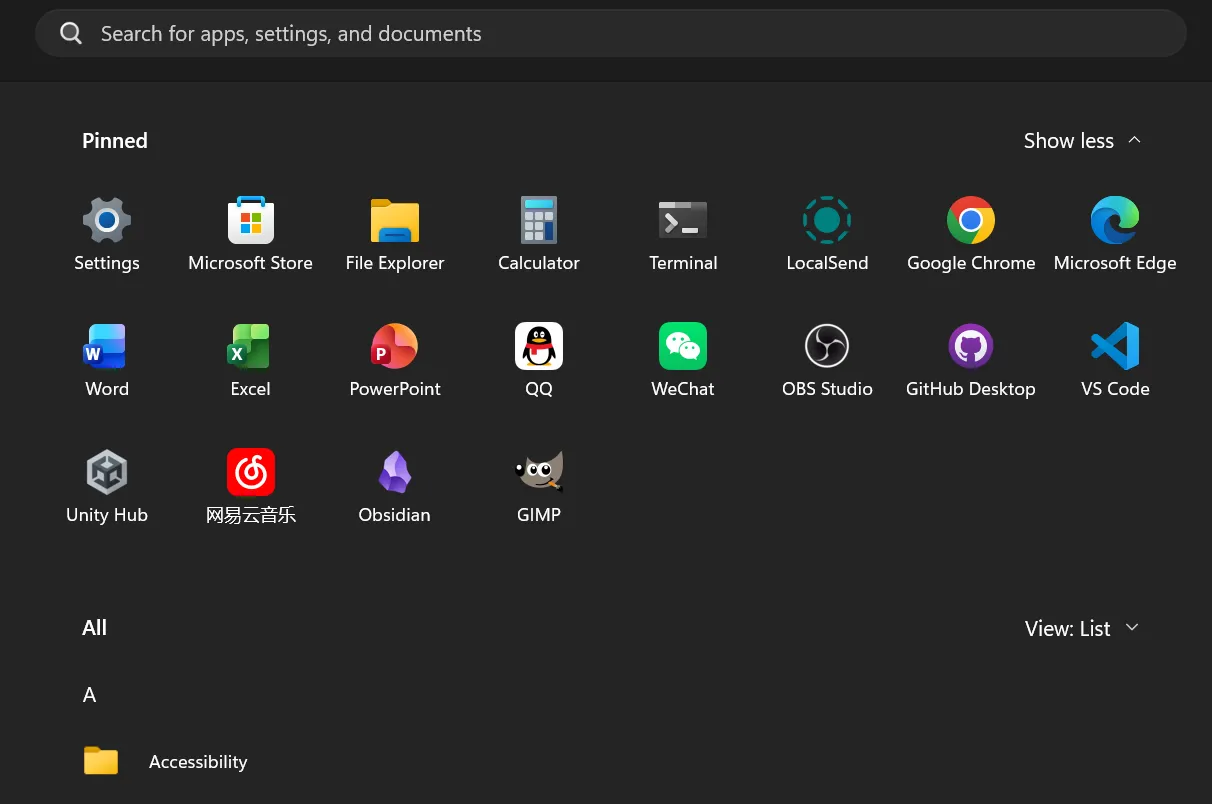This screenshot has width=1212, height=804.
Task: Launch OBS Studio
Action: coord(827,360)
